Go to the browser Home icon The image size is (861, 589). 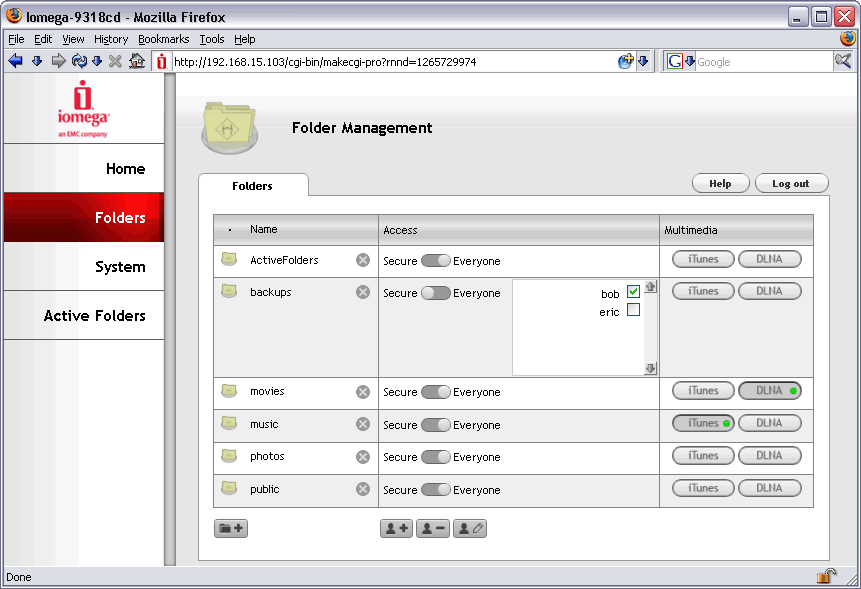(x=137, y=61)
